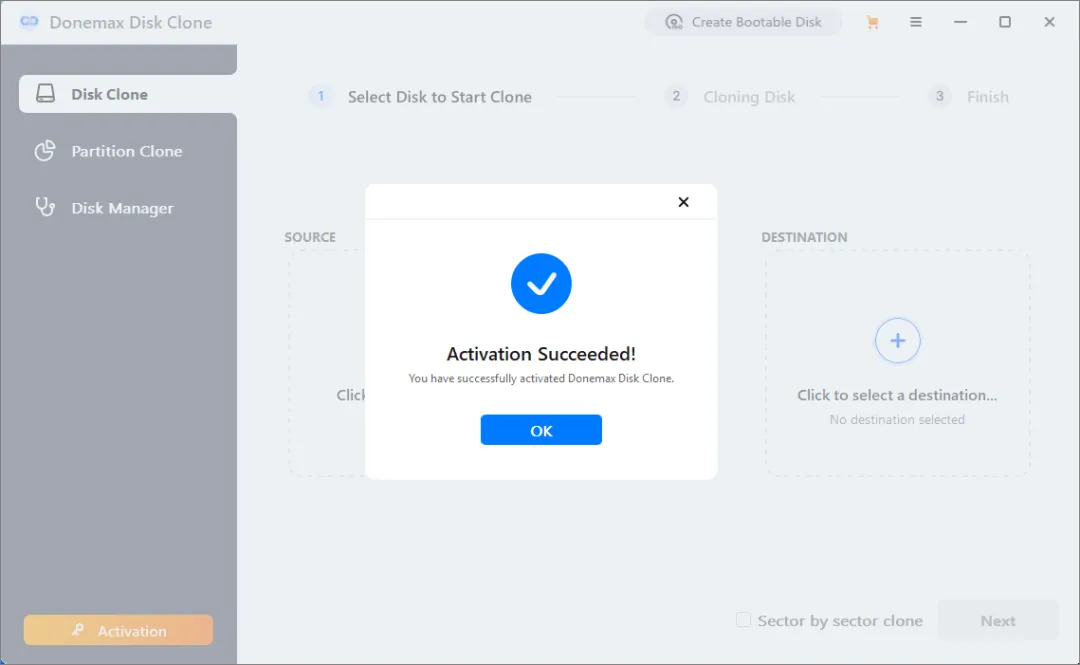Click the bootable disk icon in title bar

[x=674, y=22]
